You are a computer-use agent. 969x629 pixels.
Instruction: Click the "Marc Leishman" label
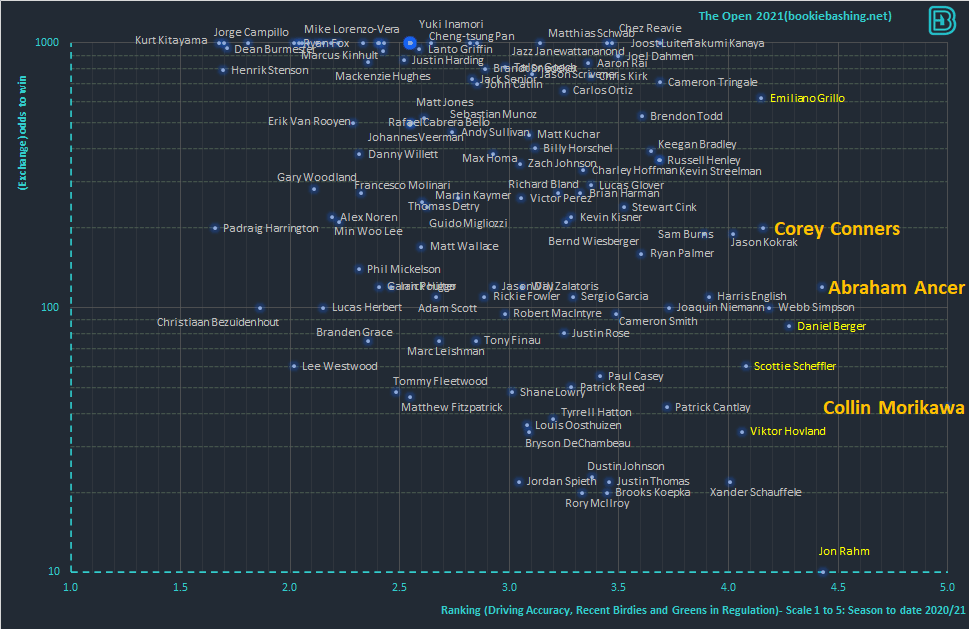tap(446, 352)
